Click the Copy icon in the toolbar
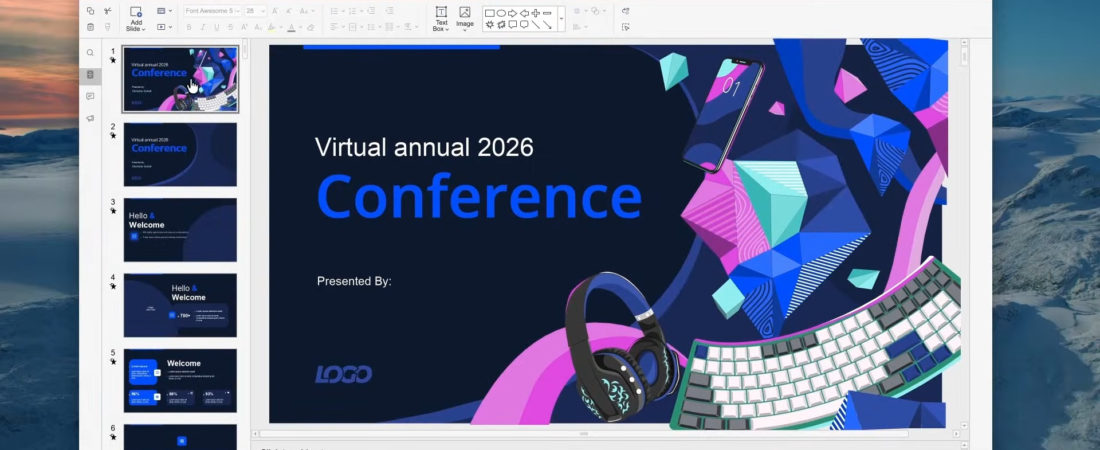The width and height of the screenshot is (1100, 450). click(x=90, y=11)
